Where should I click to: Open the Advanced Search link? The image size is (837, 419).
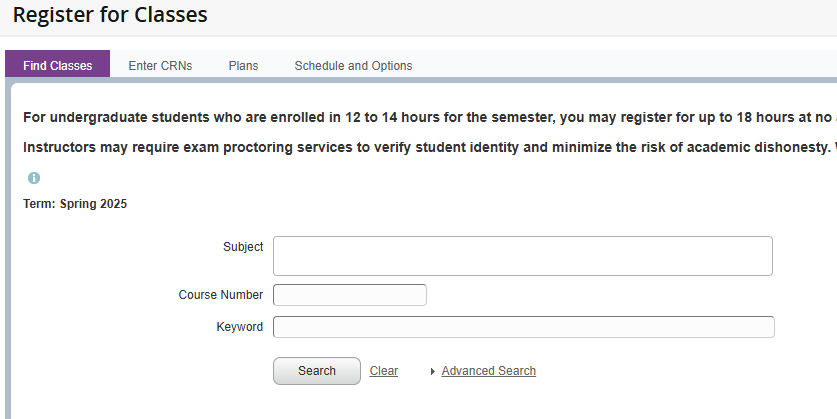488,371
